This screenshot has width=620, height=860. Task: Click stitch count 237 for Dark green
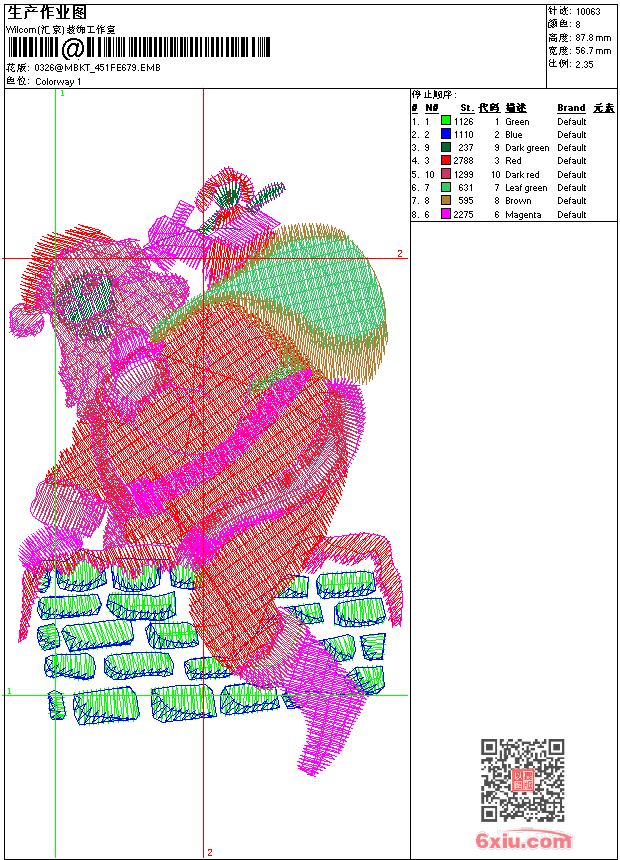[x=466, y=148]
